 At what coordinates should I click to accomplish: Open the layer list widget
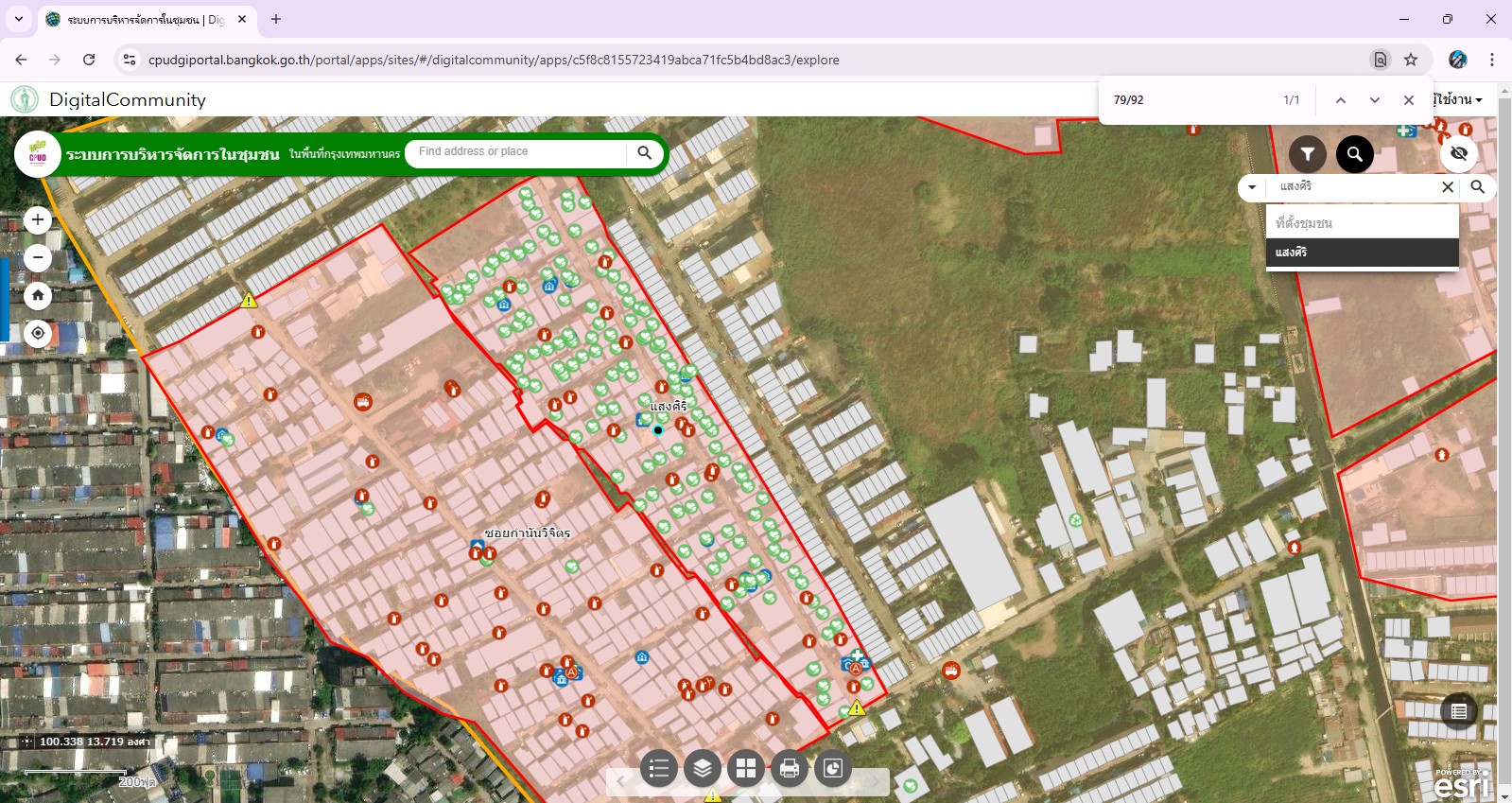pyautogui.click(x=703, y=768)
